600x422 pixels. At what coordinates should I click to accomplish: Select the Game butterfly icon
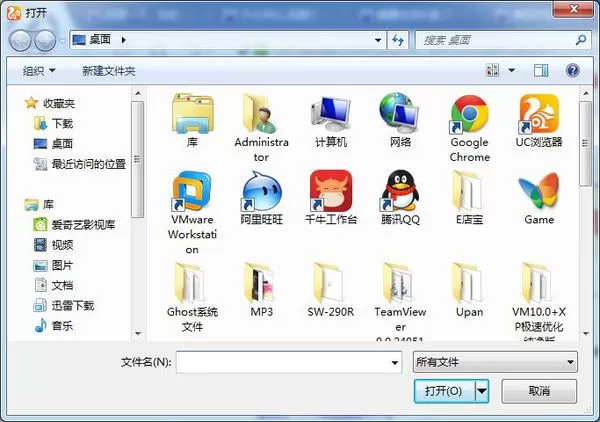[x=539, y=191]
